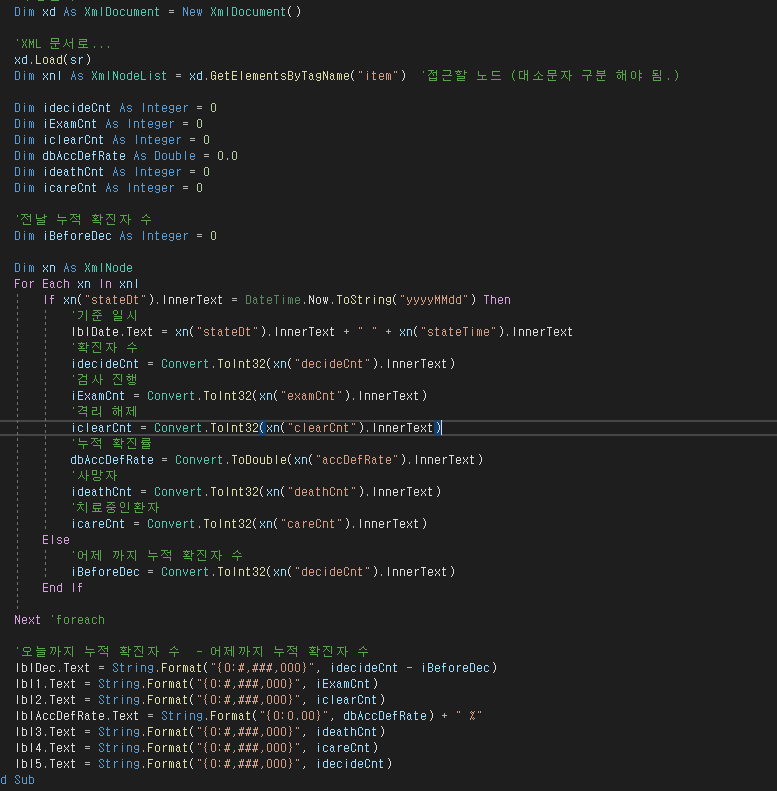Click the 'Else' keyword
Viewport: 777px width, 791px height.
coord(56,540)
